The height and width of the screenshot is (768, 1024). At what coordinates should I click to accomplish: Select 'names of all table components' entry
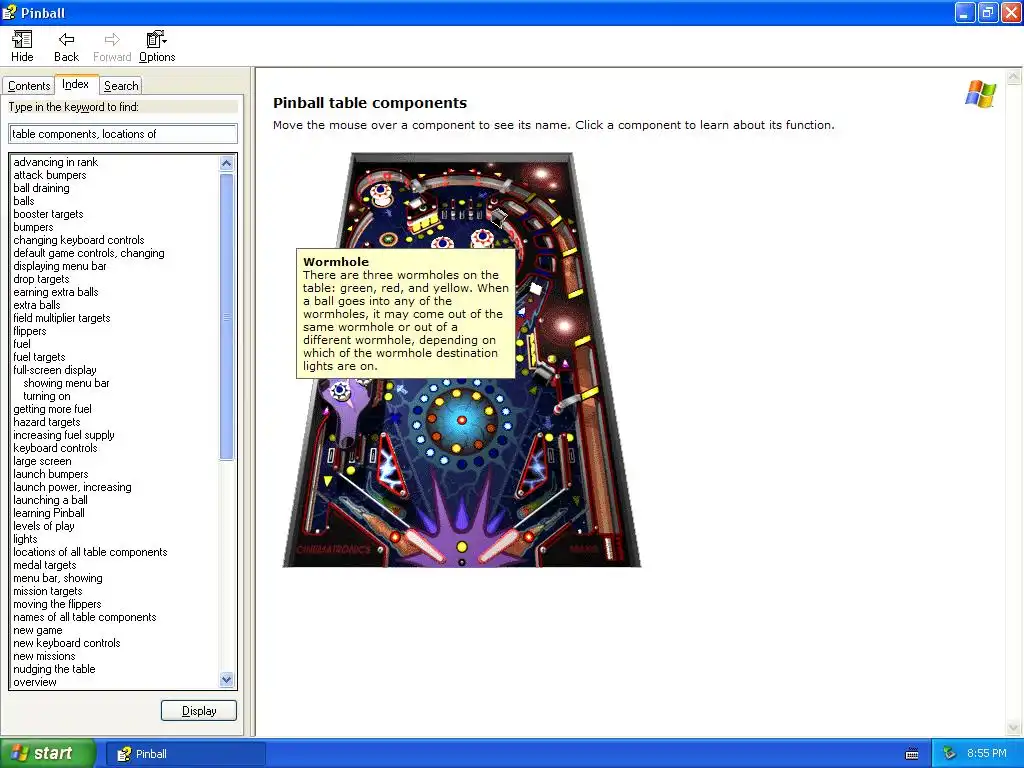[x=85, y=617]
